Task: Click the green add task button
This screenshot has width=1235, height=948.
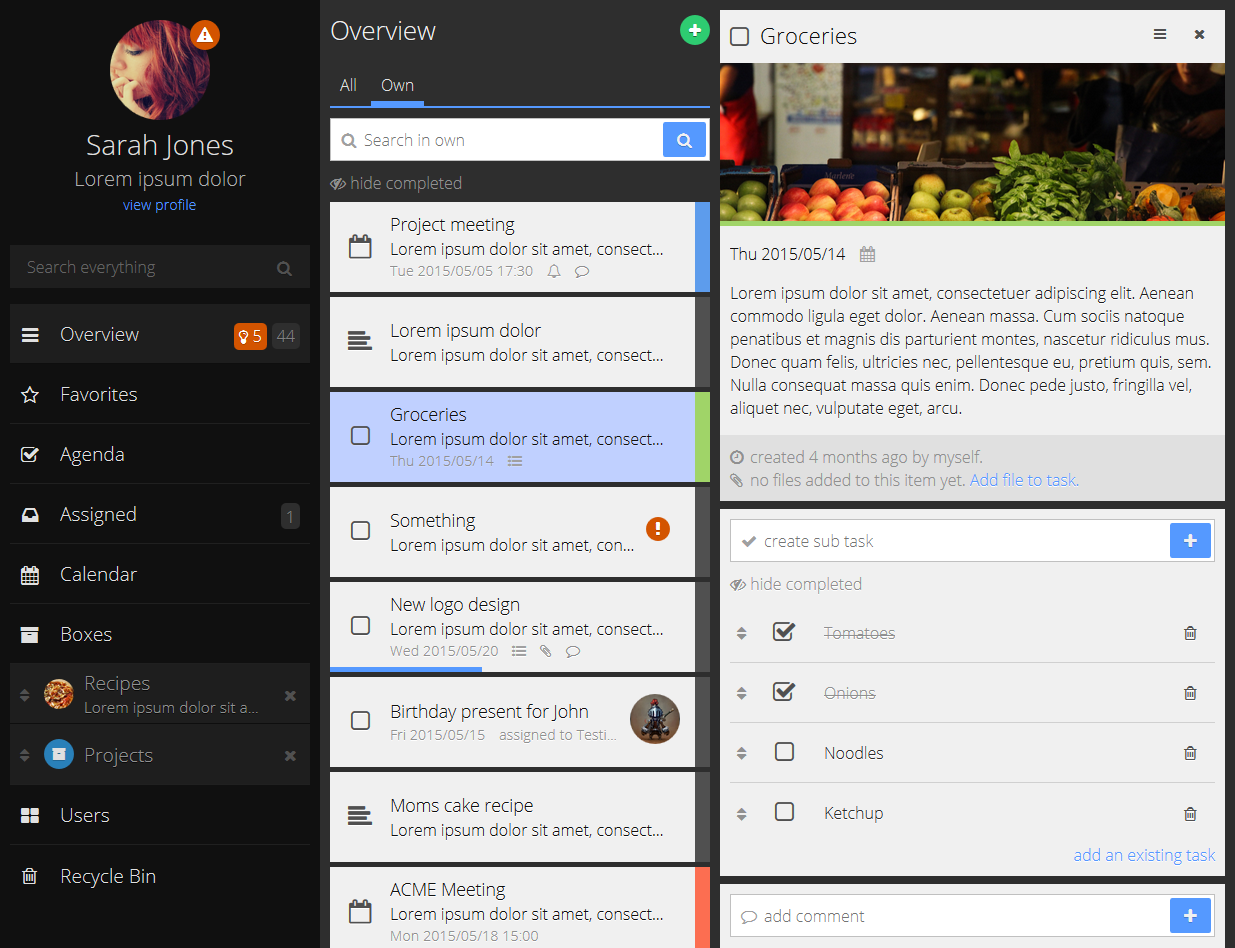Action: click(x=695, y=30)
